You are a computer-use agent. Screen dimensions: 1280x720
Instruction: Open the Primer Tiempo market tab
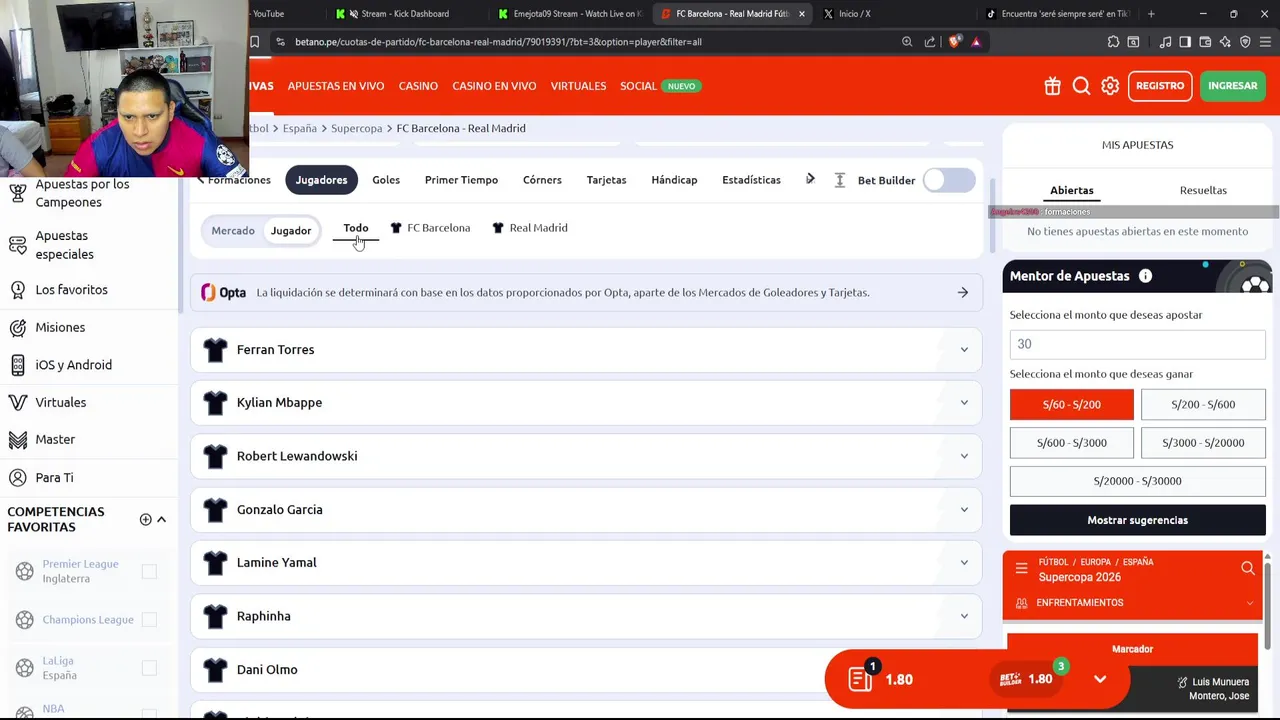click(461, 180)
